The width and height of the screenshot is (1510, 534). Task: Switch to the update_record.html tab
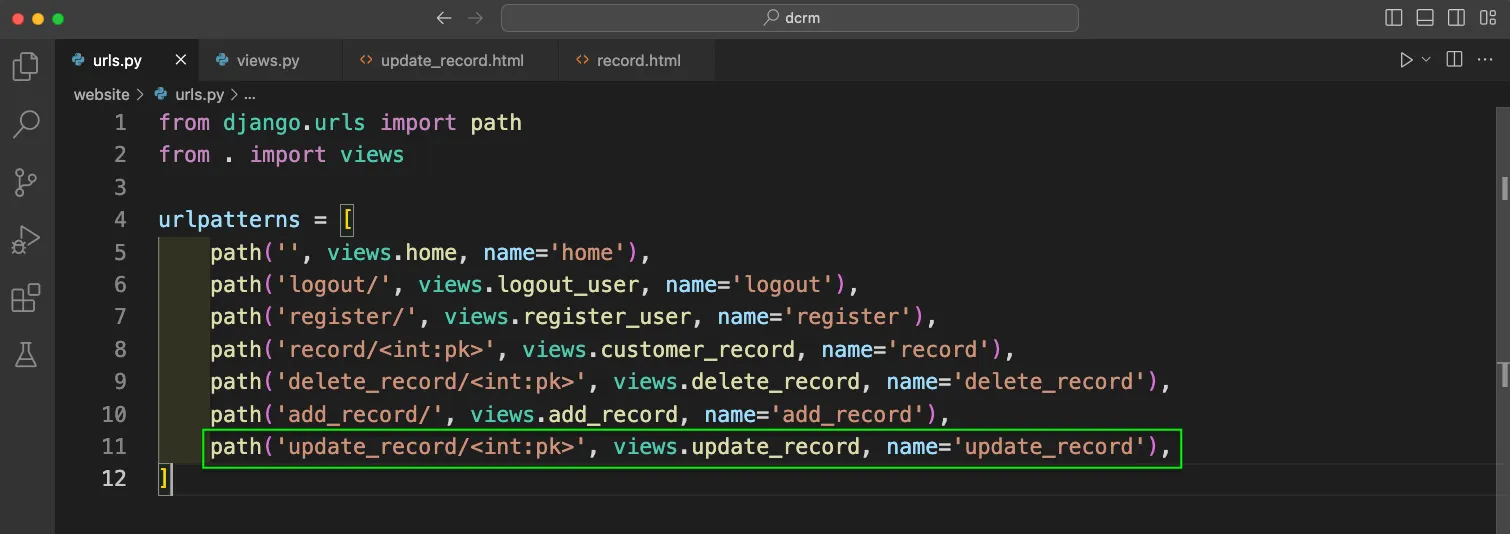[x=450, y=60]
